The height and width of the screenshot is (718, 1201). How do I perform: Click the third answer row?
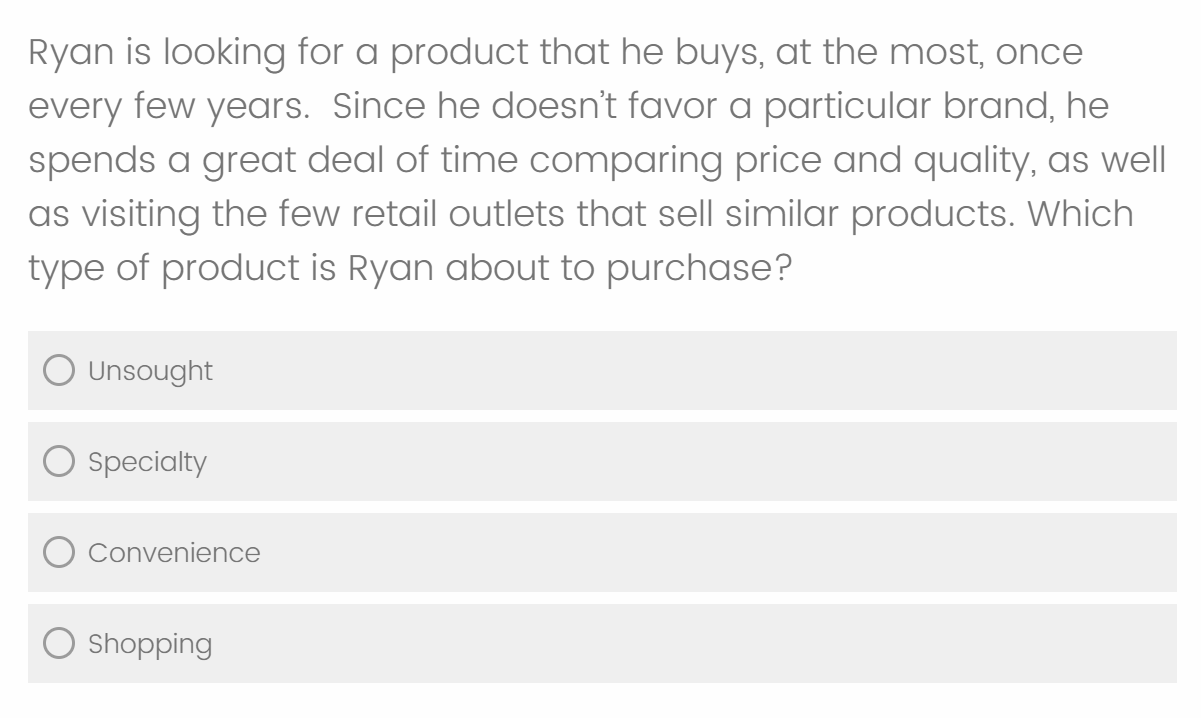tap(600, 552)
